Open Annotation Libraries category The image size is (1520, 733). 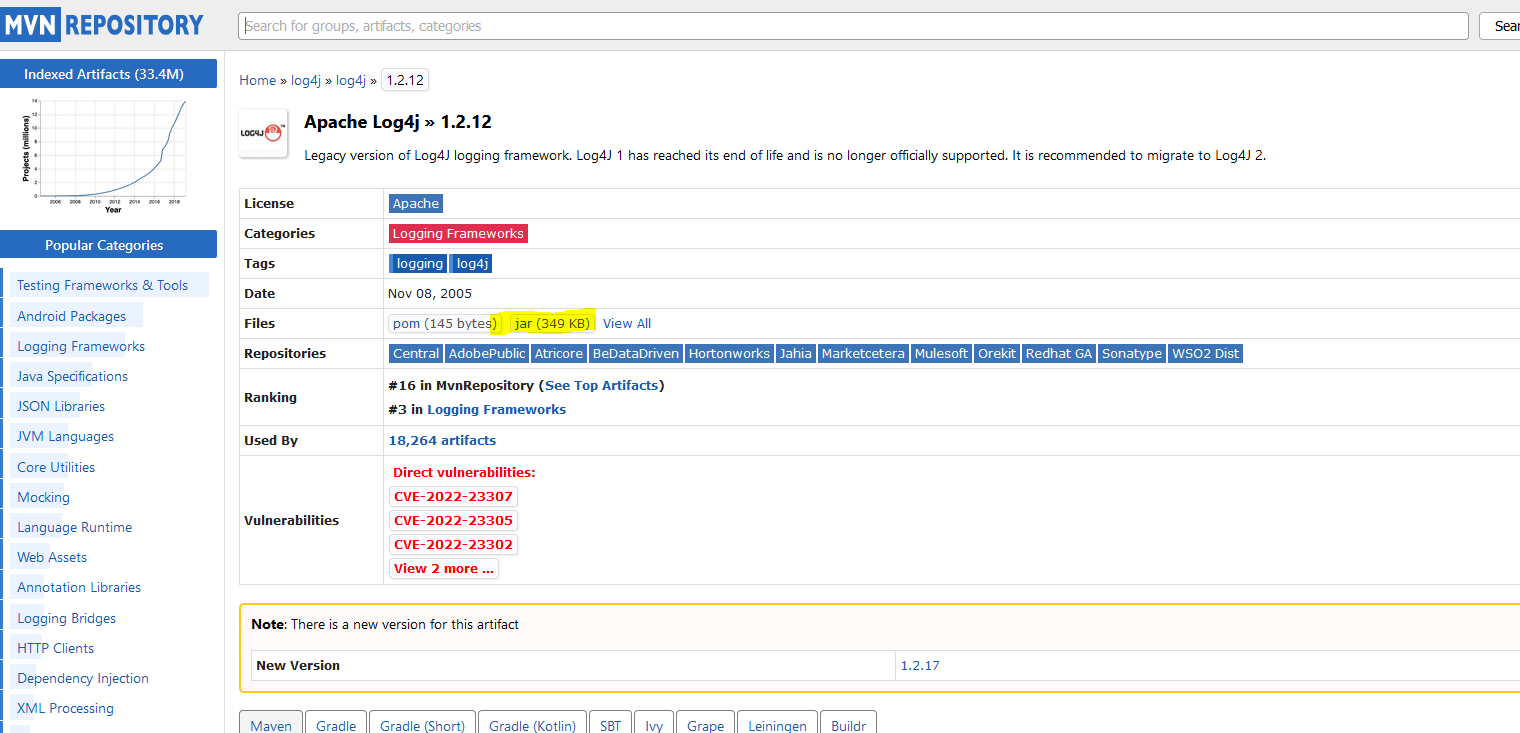(79, 587)
